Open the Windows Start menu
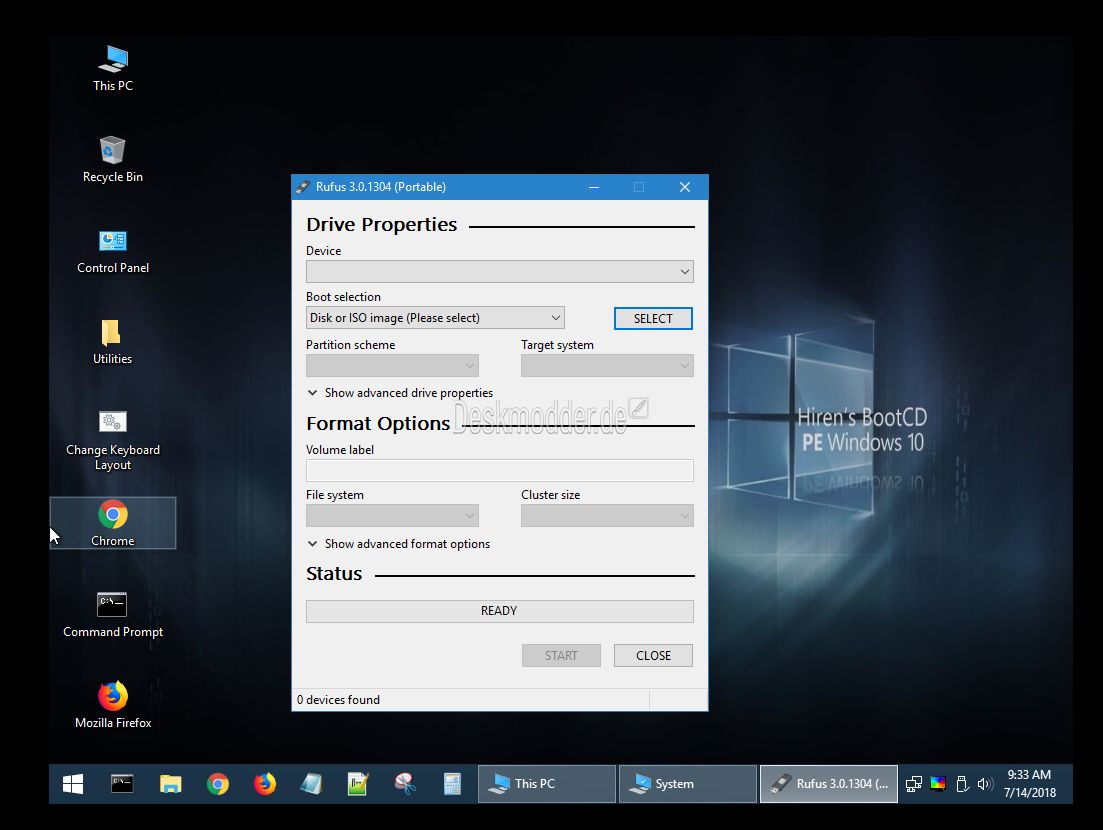The image size is (1103, 830). click(x=73, y=784)
